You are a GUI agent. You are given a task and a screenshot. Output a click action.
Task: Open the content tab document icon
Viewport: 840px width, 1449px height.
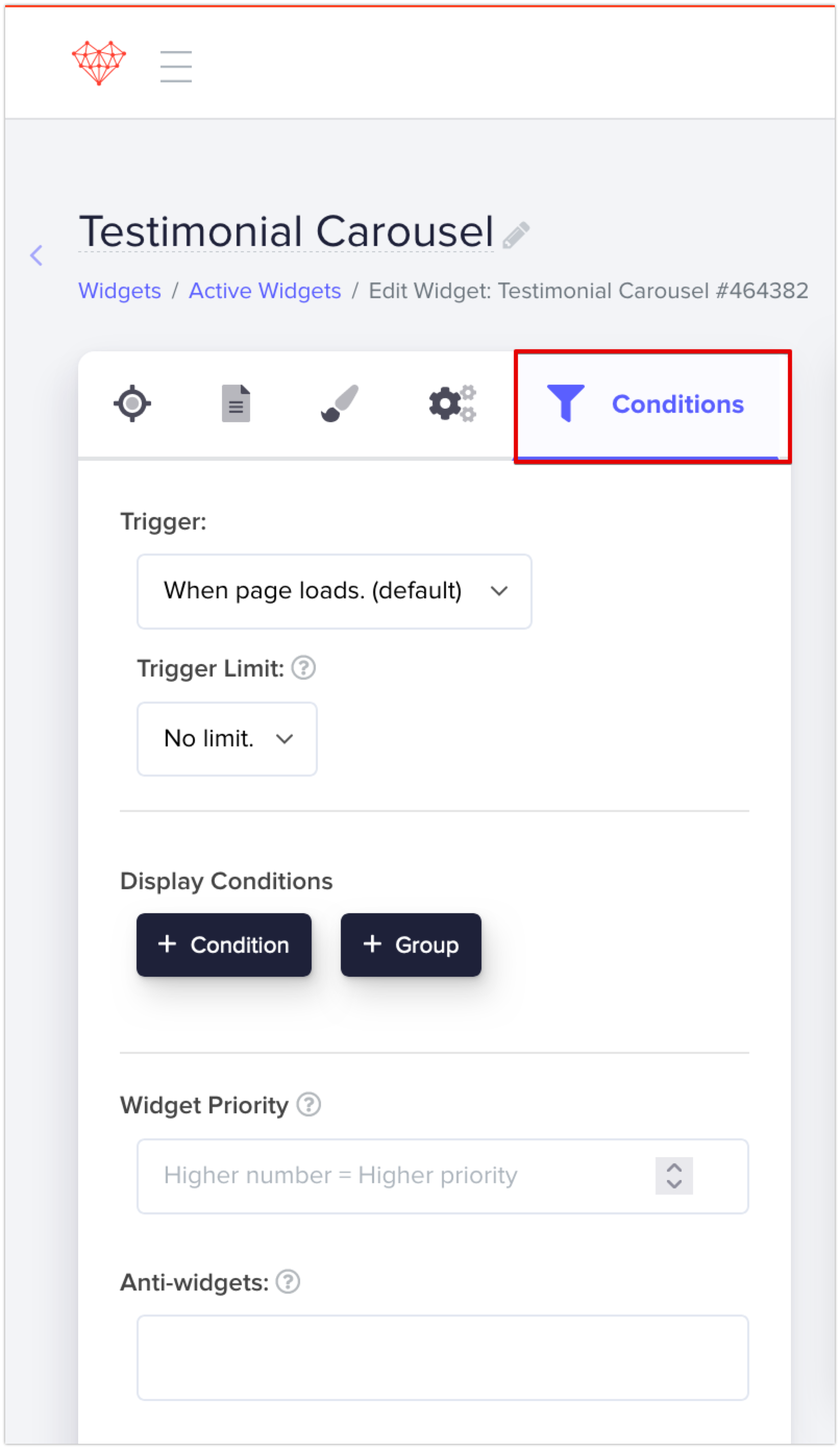coord(236,403)
